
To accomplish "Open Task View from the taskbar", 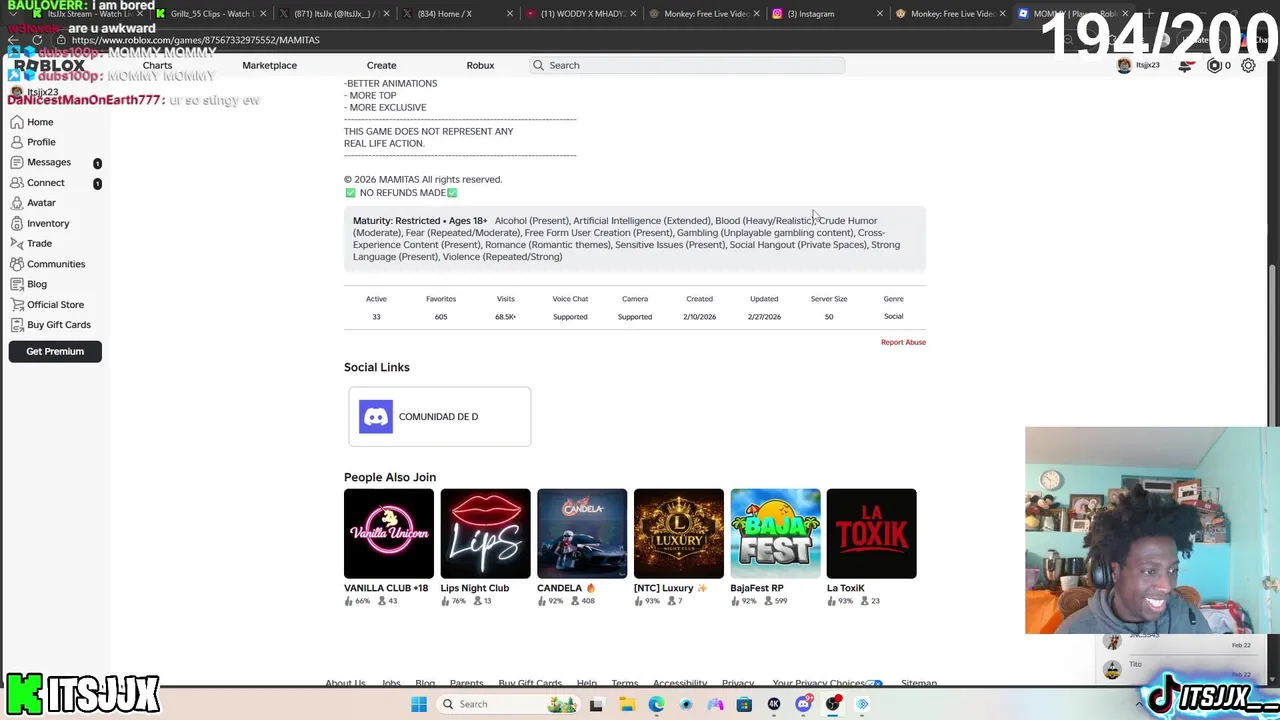I will (x=596, y=704).
